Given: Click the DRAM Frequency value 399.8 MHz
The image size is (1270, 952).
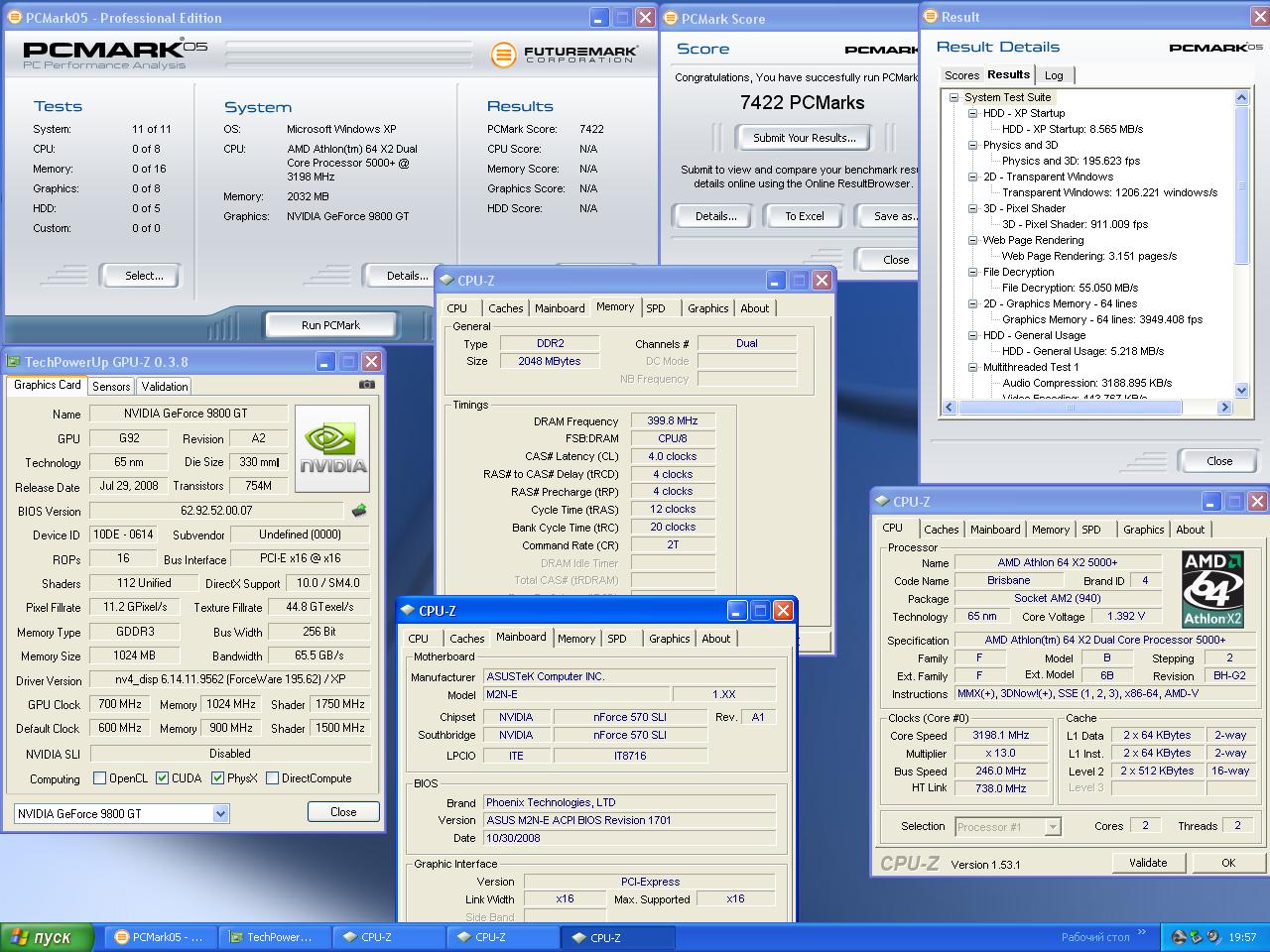Looking at the screenshot, I should [x=673, y=420].
